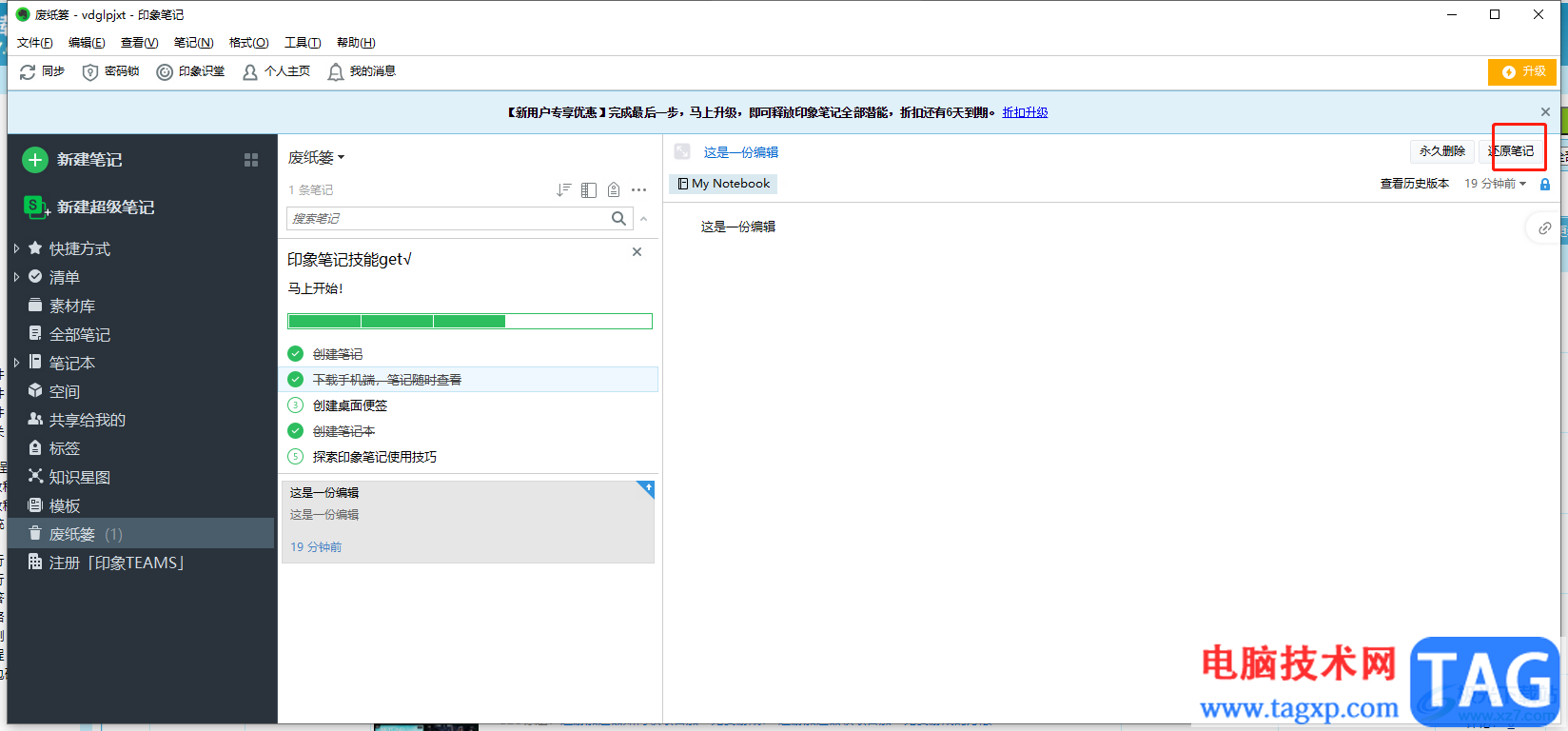The width and height of the screenshot is (1568, 731).
Task: Select Trash (废纸篓) in sidebar
Action: (x=141, y=534)
